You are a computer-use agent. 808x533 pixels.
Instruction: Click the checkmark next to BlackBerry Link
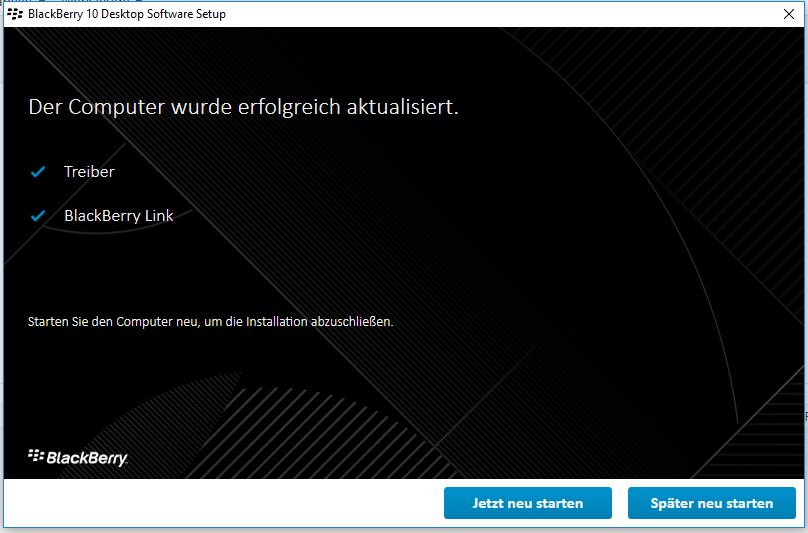point(38,215)
